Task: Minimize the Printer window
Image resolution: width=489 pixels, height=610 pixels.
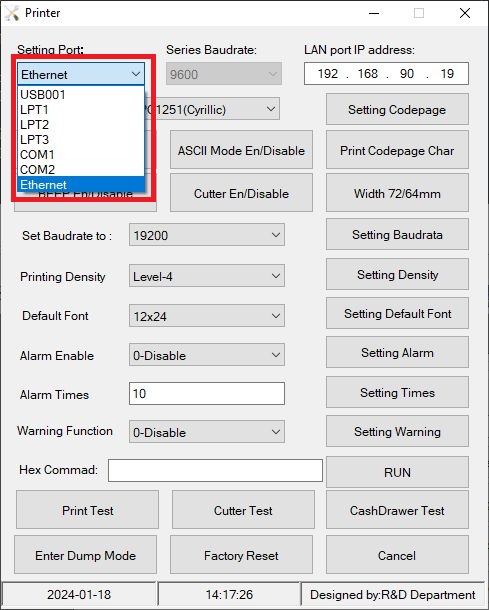Action: click(x=374, y=13)
